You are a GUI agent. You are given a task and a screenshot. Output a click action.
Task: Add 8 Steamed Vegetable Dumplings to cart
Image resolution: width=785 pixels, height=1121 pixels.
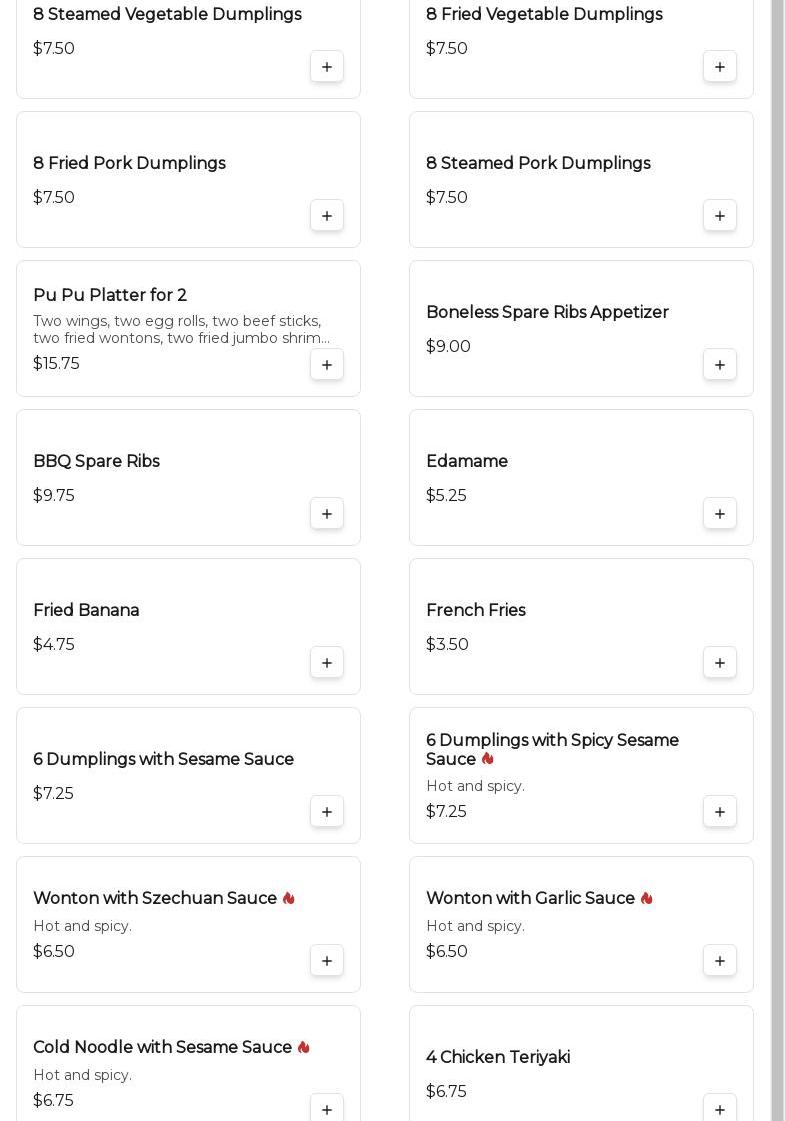coord(327,67)
